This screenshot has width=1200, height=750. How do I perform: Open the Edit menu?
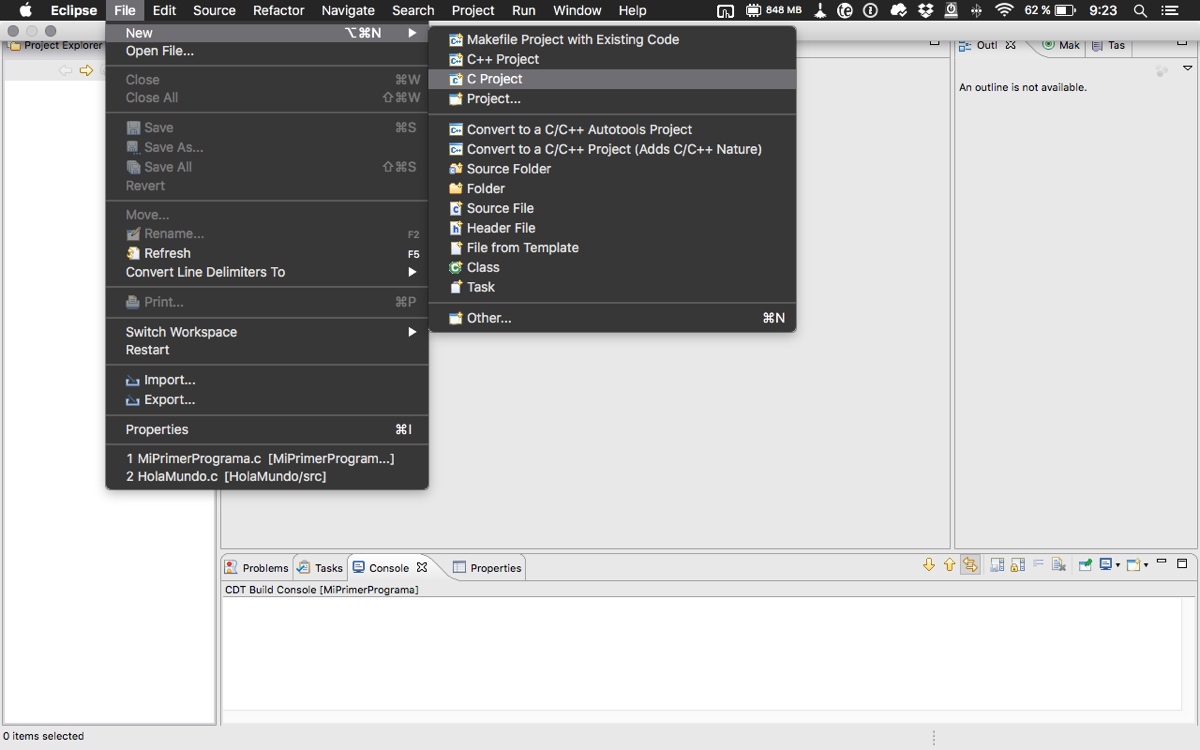tap(164, 11)
